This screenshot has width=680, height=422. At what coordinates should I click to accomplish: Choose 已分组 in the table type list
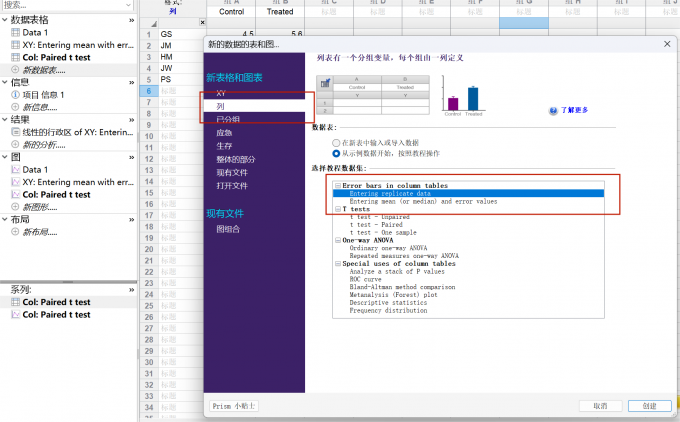tap(227, 119)
